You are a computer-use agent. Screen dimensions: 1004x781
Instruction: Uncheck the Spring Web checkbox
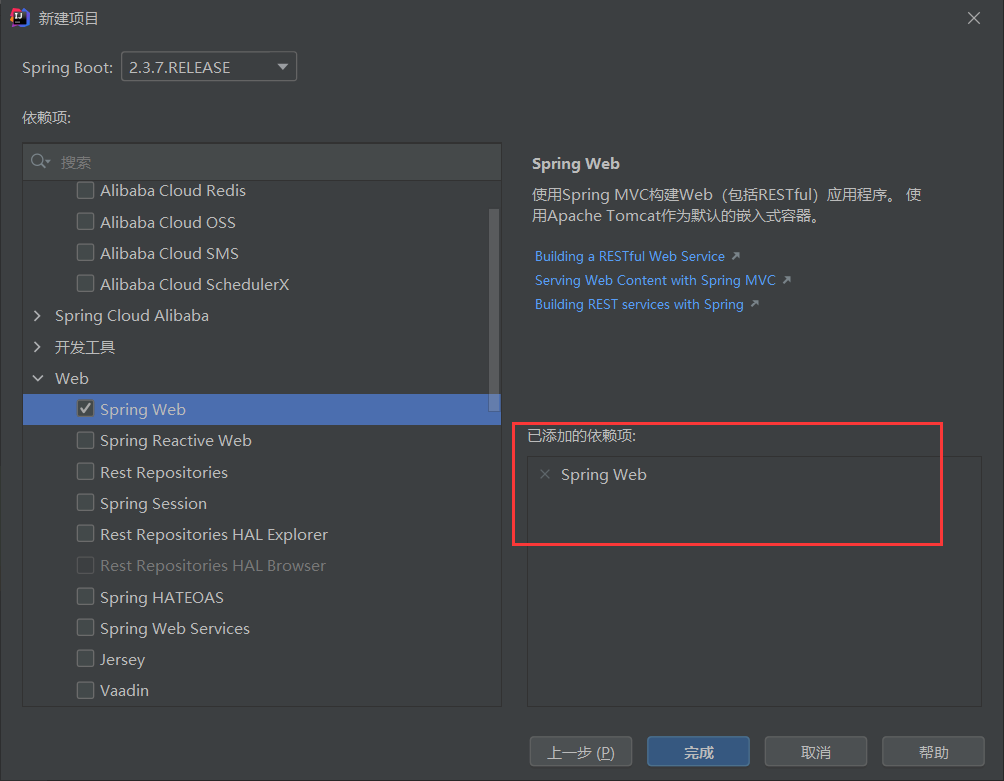pos(85,408)
